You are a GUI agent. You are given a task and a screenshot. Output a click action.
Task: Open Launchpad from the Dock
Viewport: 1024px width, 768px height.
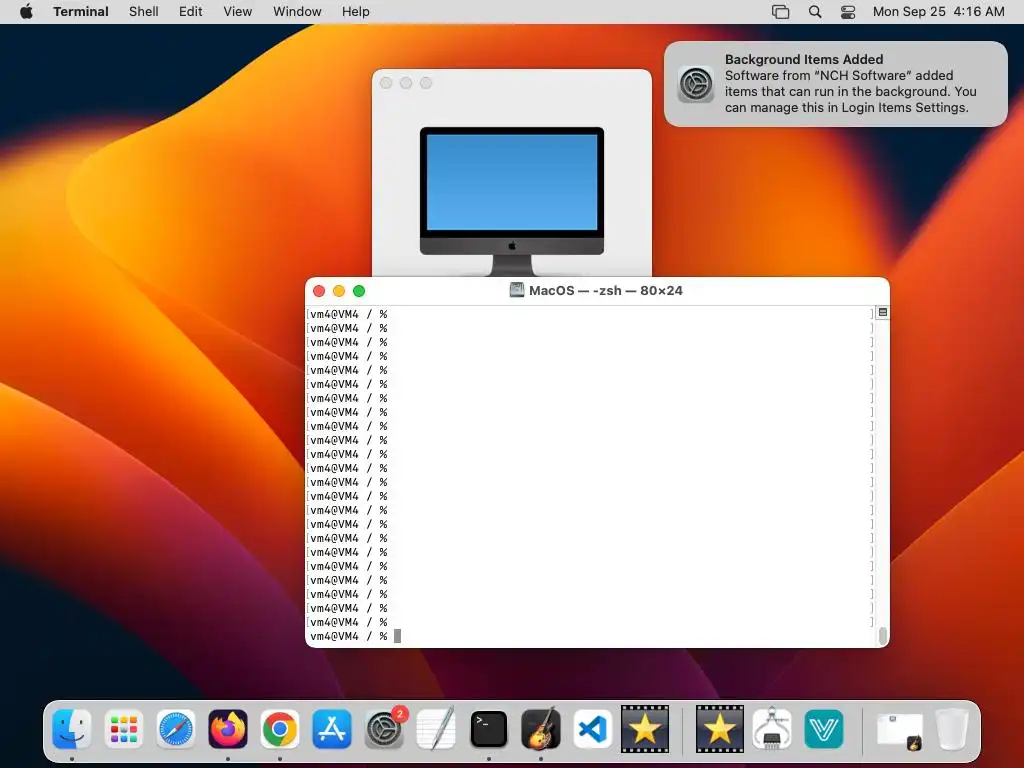pos(123,728)
